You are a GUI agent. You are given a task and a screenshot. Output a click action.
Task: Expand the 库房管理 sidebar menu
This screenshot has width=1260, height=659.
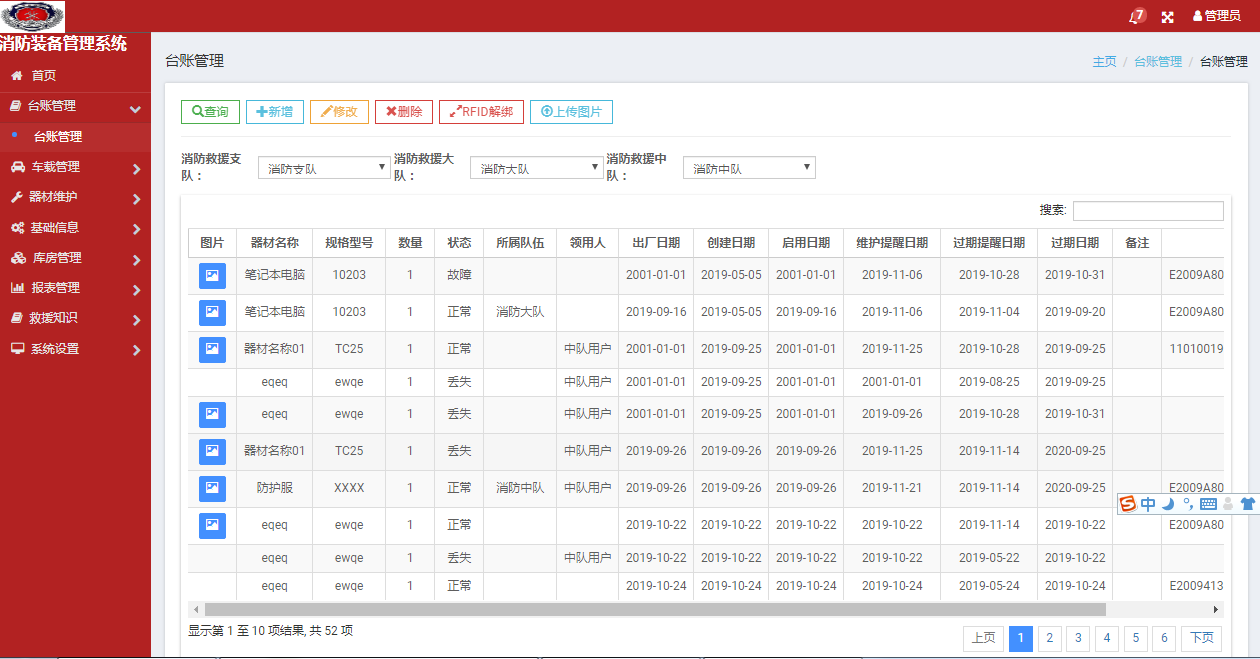click(75, 258)
